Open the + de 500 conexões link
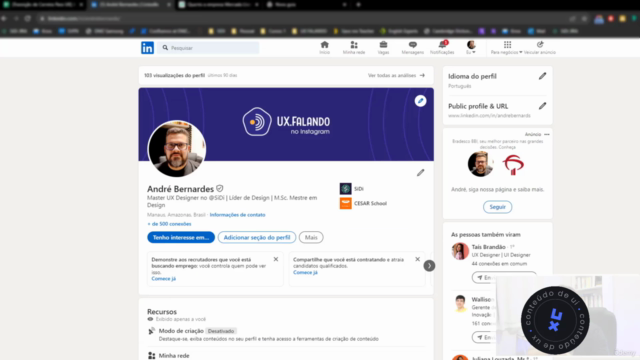The width and height of the screenshot is (640, 360). 169,224
